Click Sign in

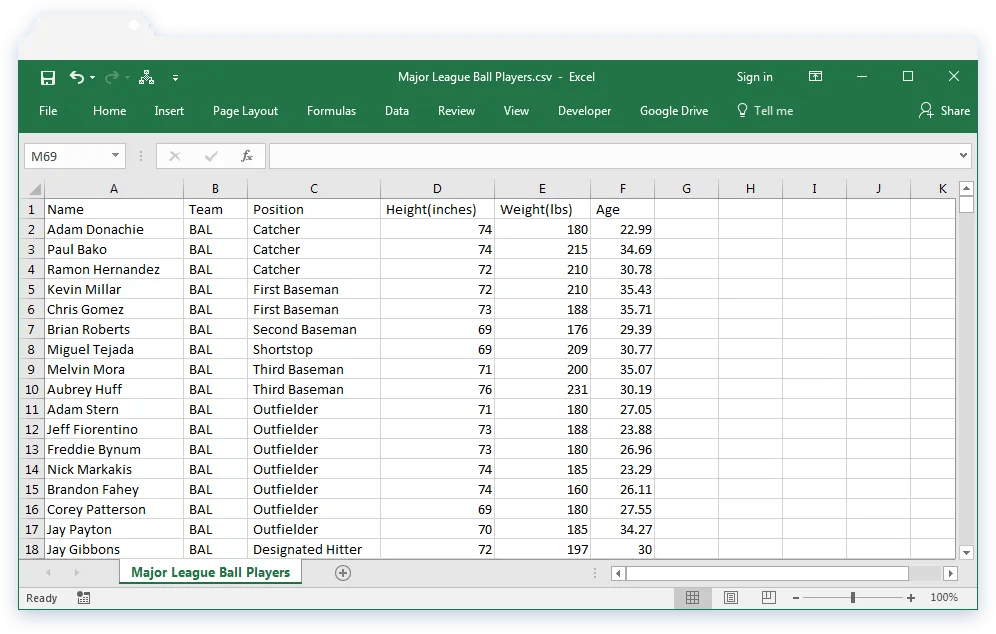[755, 77]
